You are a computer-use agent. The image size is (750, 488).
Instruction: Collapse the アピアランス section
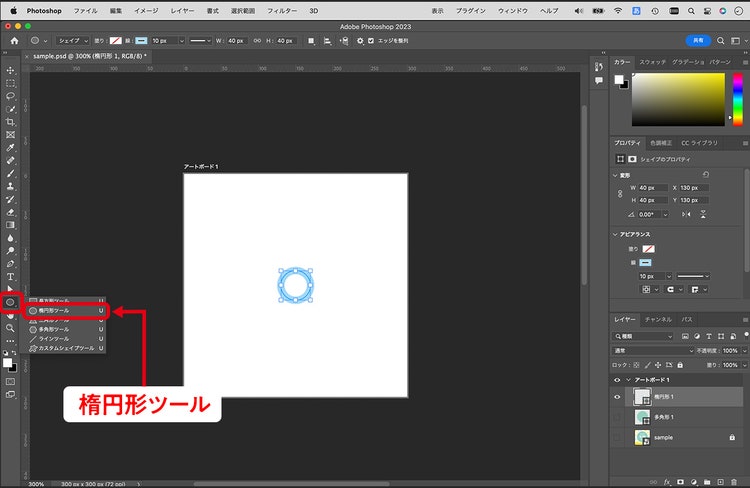615,234
